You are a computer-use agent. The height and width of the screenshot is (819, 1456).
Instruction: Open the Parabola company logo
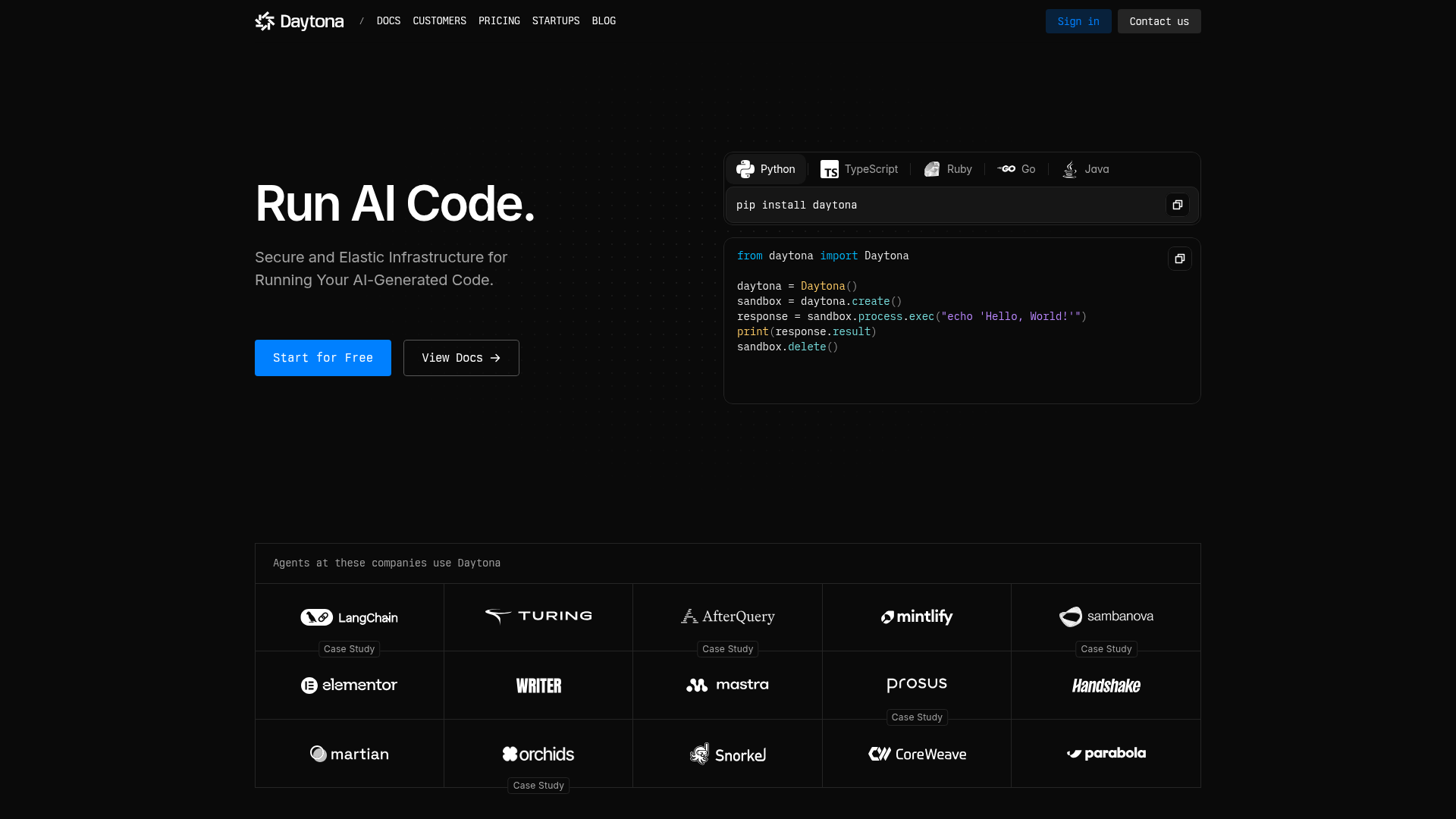(x=1106, y=754)
